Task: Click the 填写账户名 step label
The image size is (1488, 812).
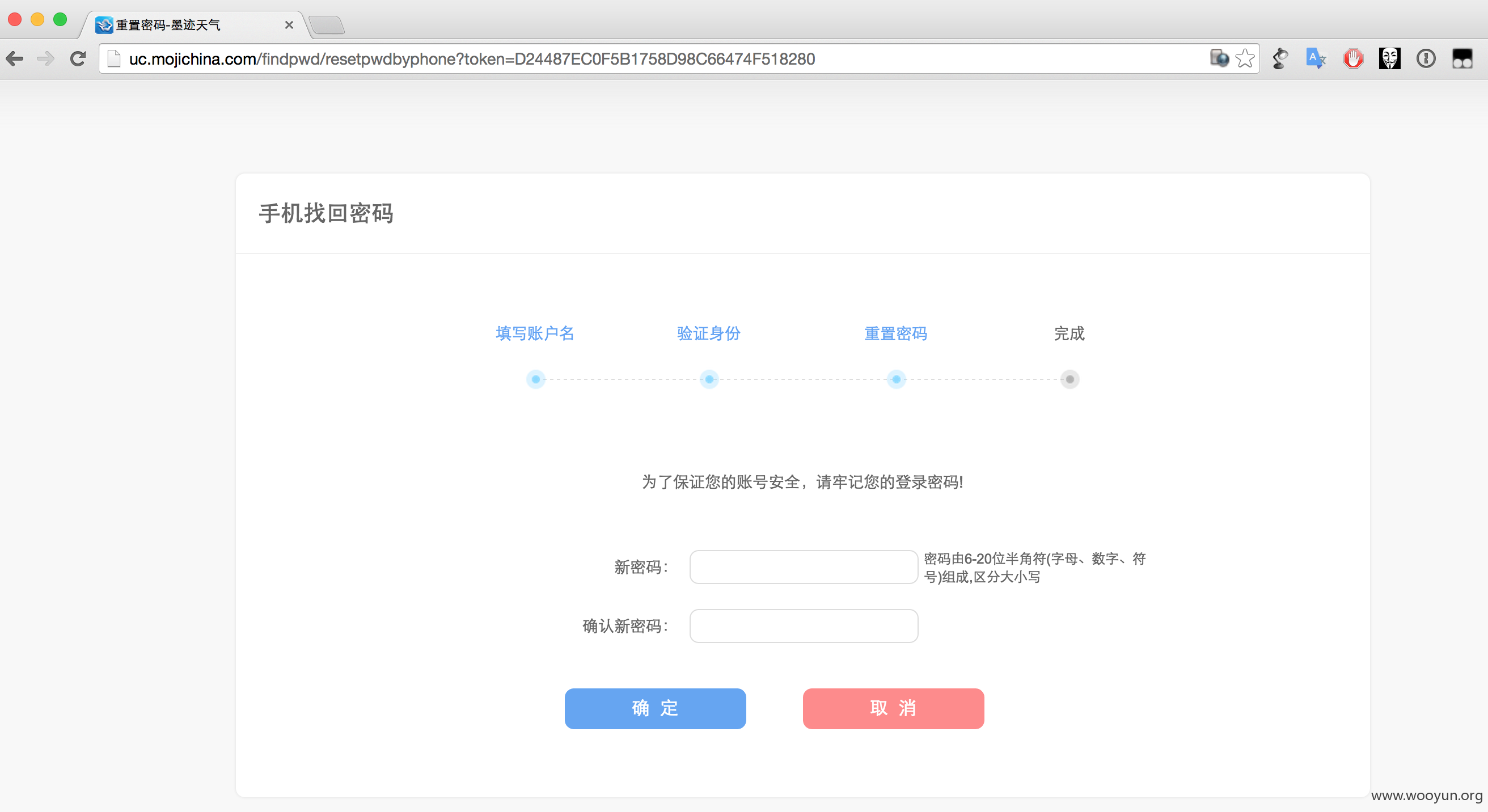Action: [535, 333]
